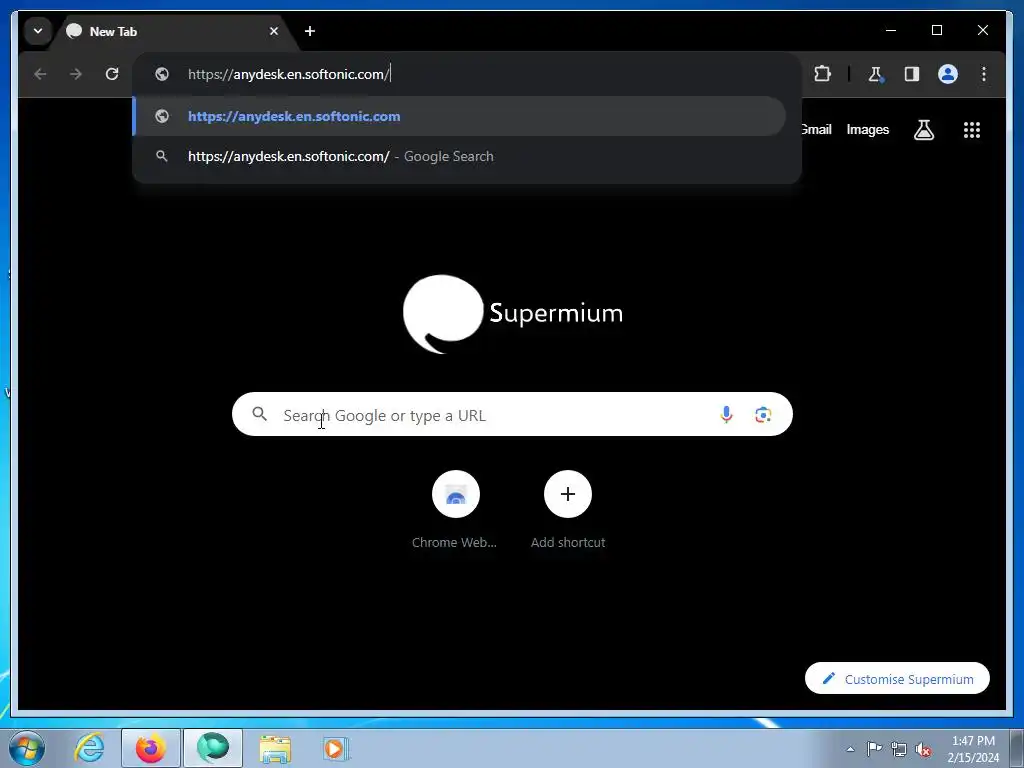Go back with the back arrow
This screenshot has width=1024, height=768.
coord(40,74)
